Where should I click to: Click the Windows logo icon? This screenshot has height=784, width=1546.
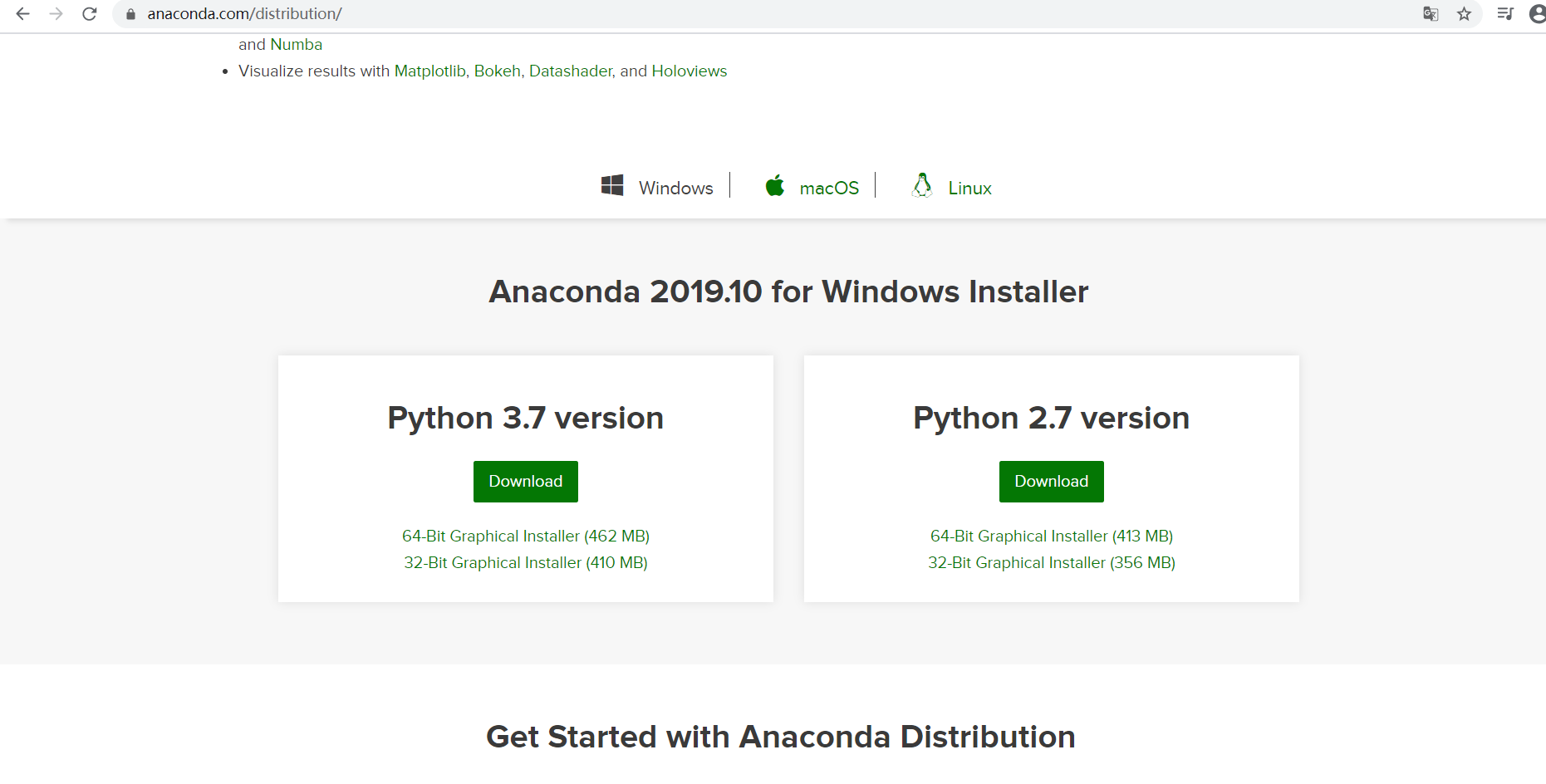612,185
